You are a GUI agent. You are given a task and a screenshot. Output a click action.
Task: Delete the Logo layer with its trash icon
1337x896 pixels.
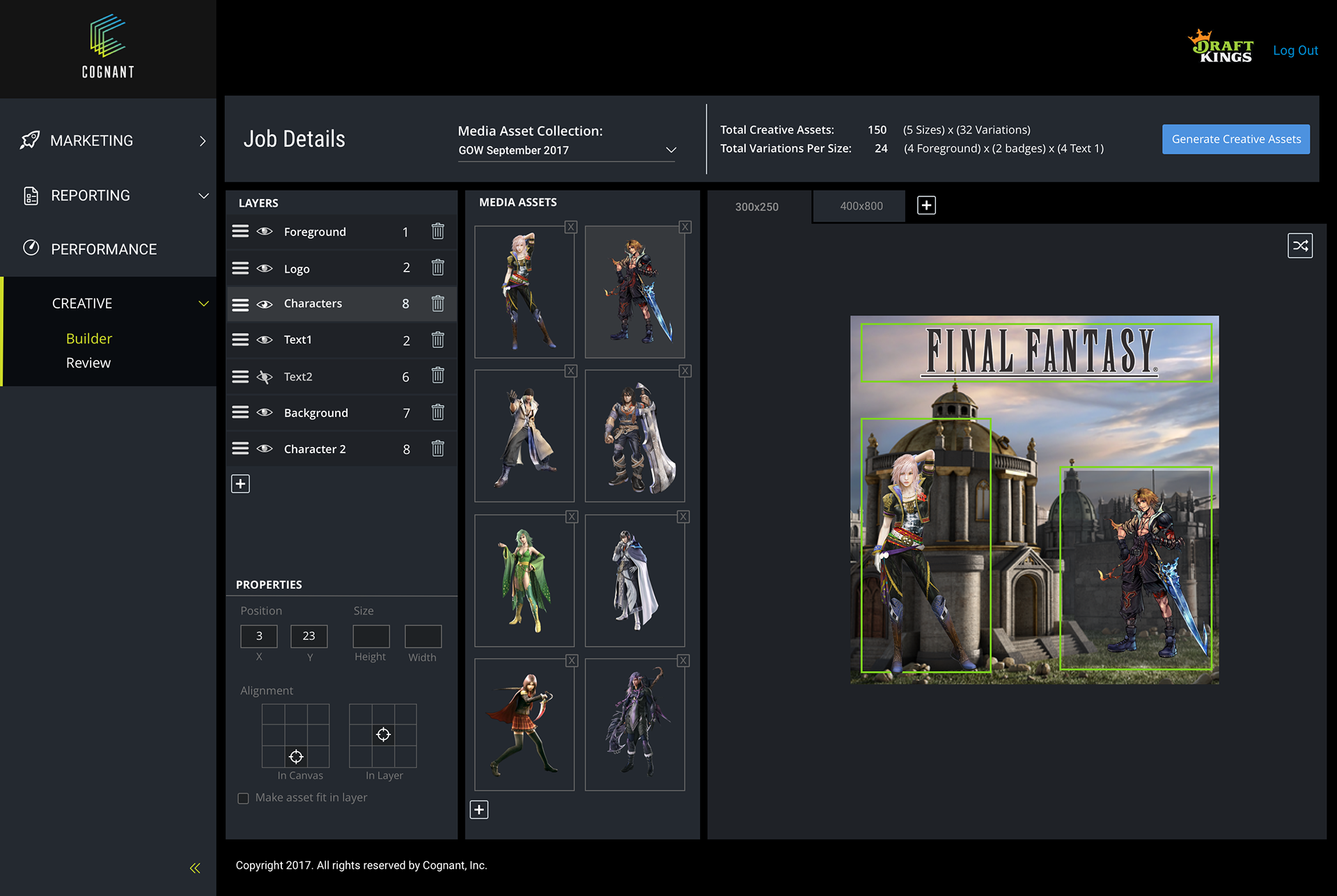(437, 267)
